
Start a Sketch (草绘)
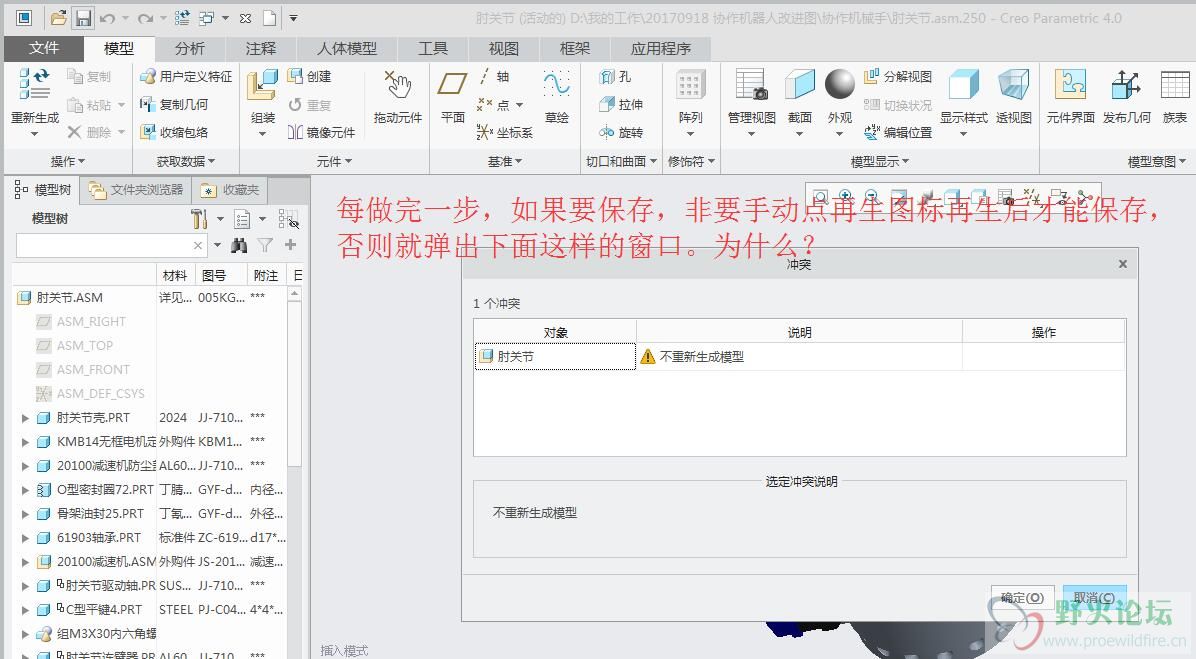coord(557,95)
